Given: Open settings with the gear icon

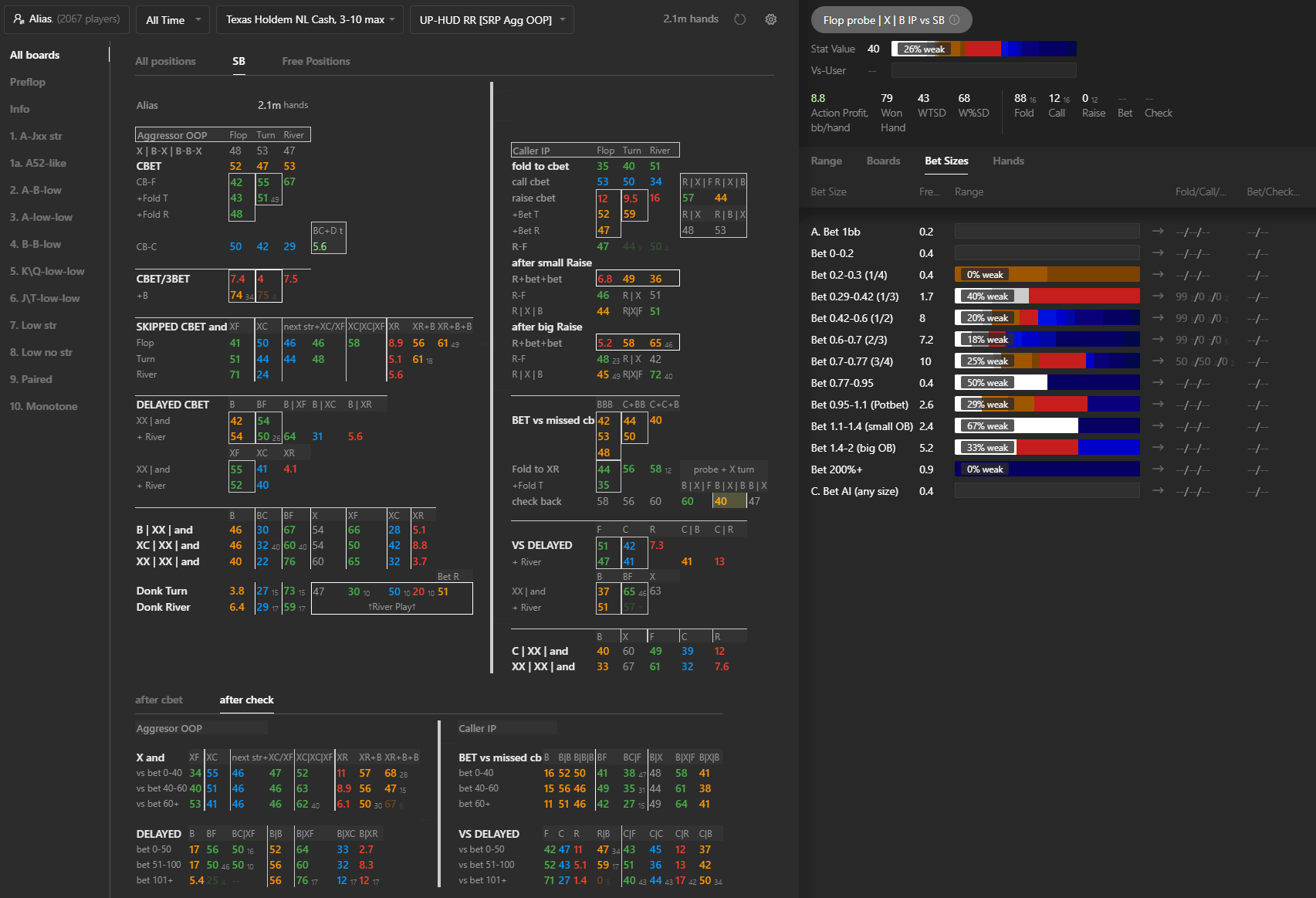Looking at the screenshot, I should point(770,19).
